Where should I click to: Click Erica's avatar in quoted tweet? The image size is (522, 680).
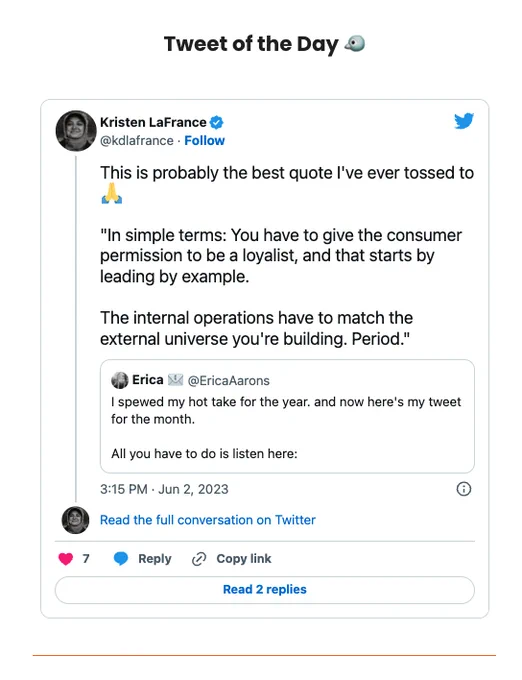[120, 380]
